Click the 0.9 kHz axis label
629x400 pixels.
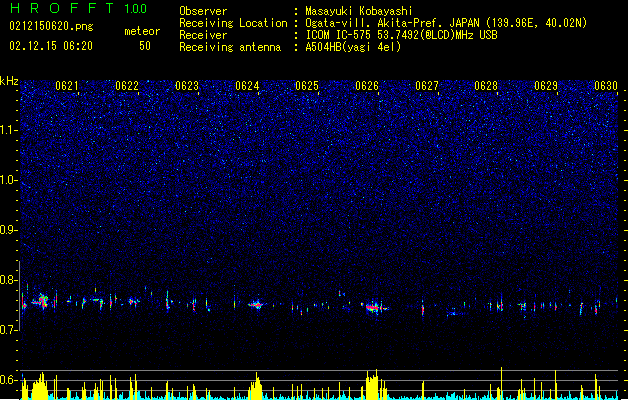(x=8, y=230)
